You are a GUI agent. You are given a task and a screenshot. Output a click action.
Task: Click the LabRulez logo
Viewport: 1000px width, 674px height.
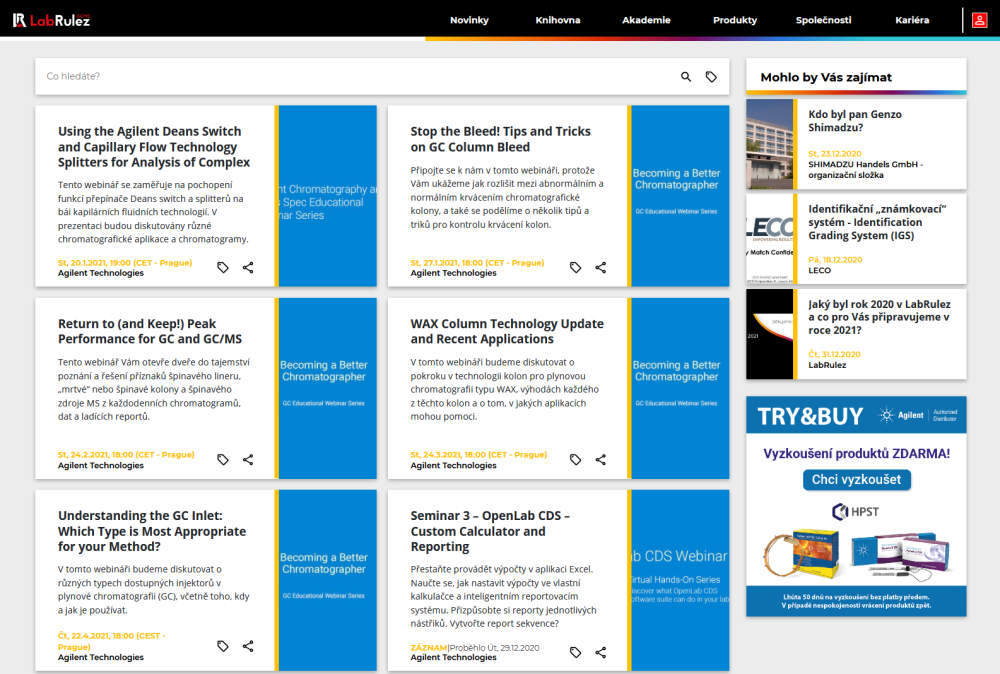[x=52, y=20]
